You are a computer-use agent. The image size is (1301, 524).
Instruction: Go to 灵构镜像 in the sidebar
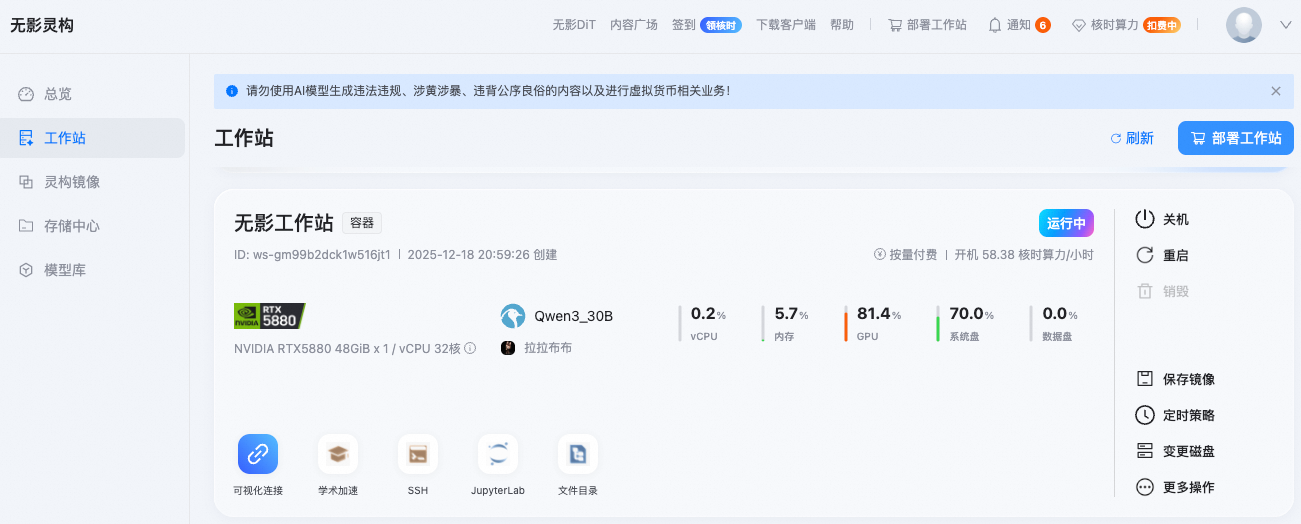[72, 182]
